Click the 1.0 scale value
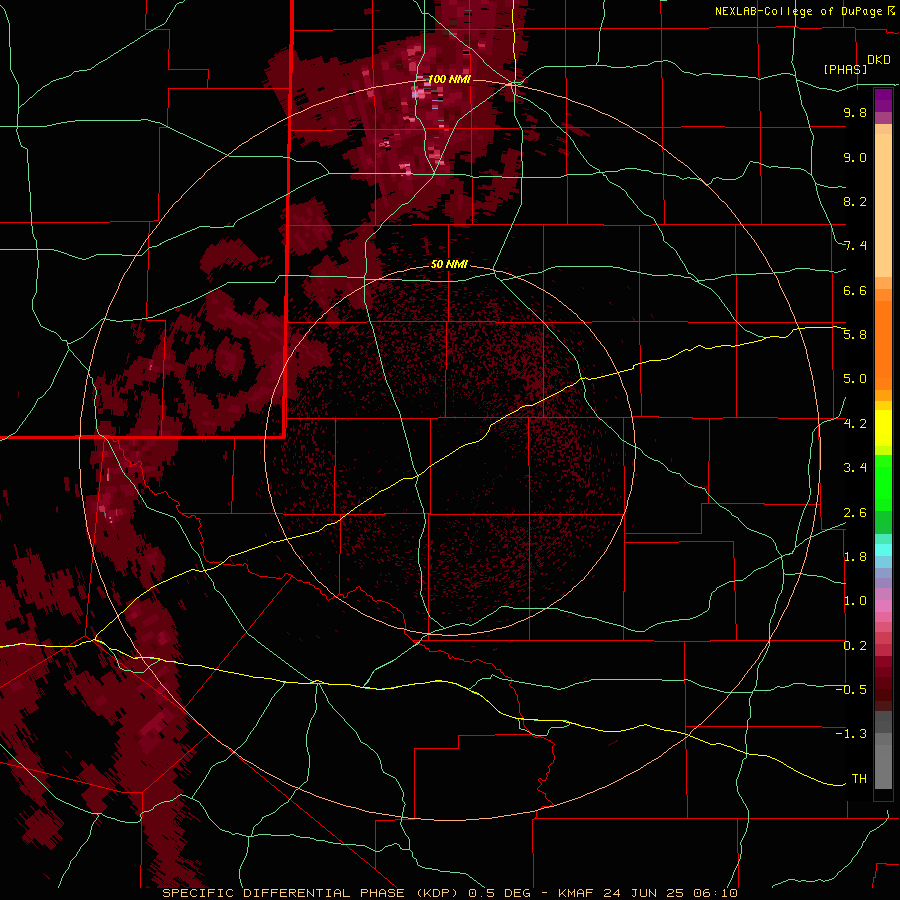Viewport: 900px width, 900px height. coord(855,601)
